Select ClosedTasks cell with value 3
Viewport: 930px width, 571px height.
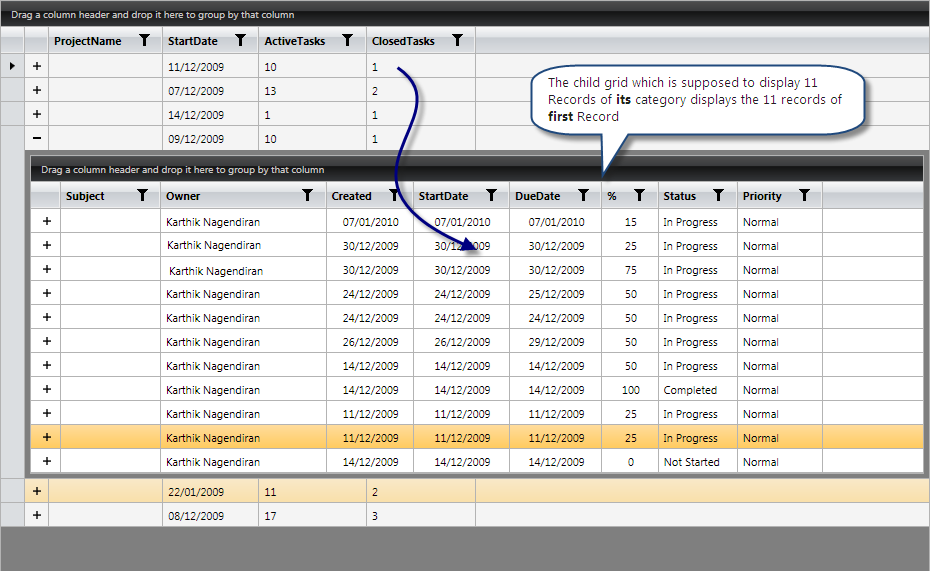(421, 515)
